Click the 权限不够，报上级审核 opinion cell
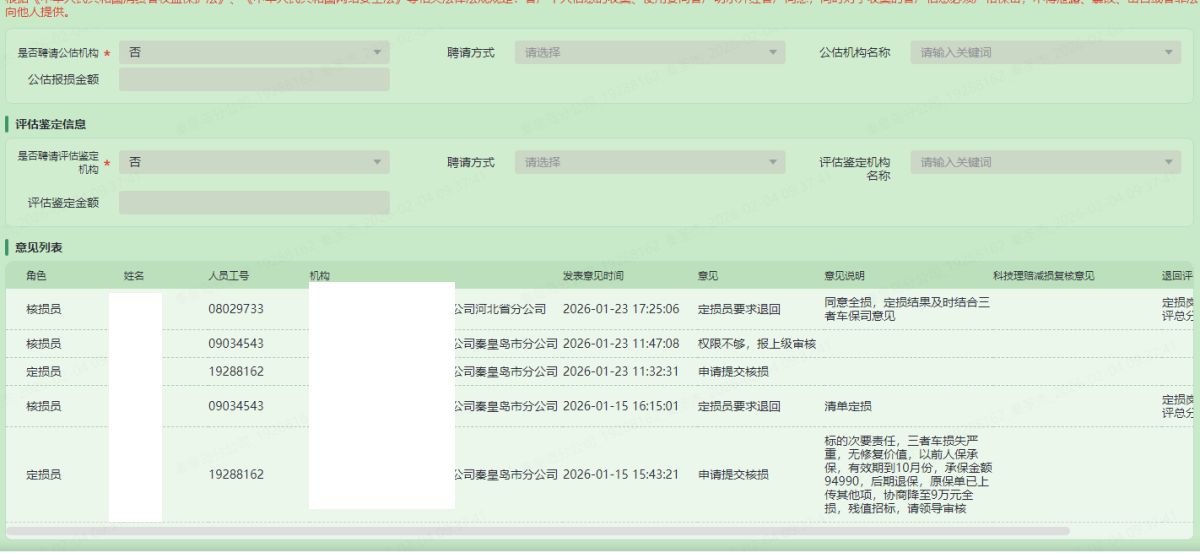 pos(756,344)
